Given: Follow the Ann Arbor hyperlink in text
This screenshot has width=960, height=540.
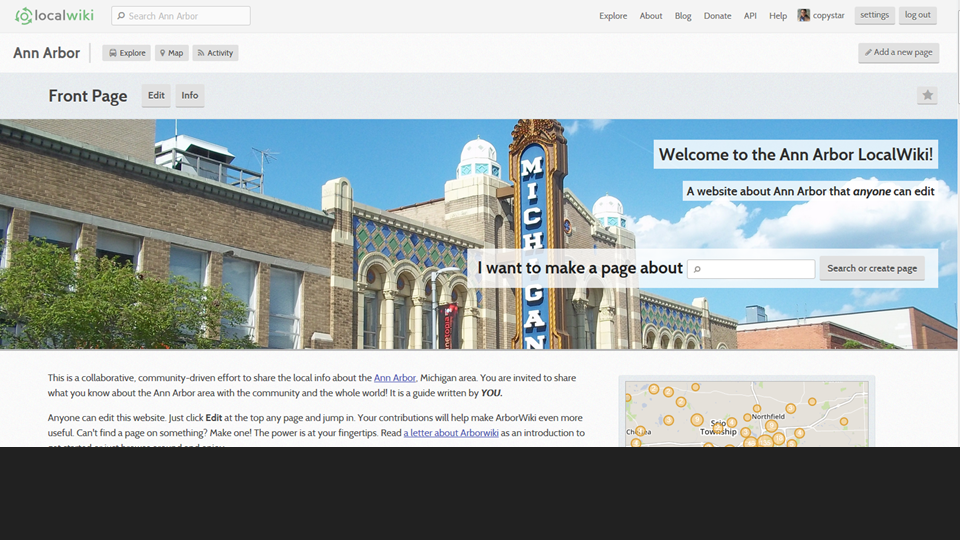Looking at the screenshot, I should point(395,378).
